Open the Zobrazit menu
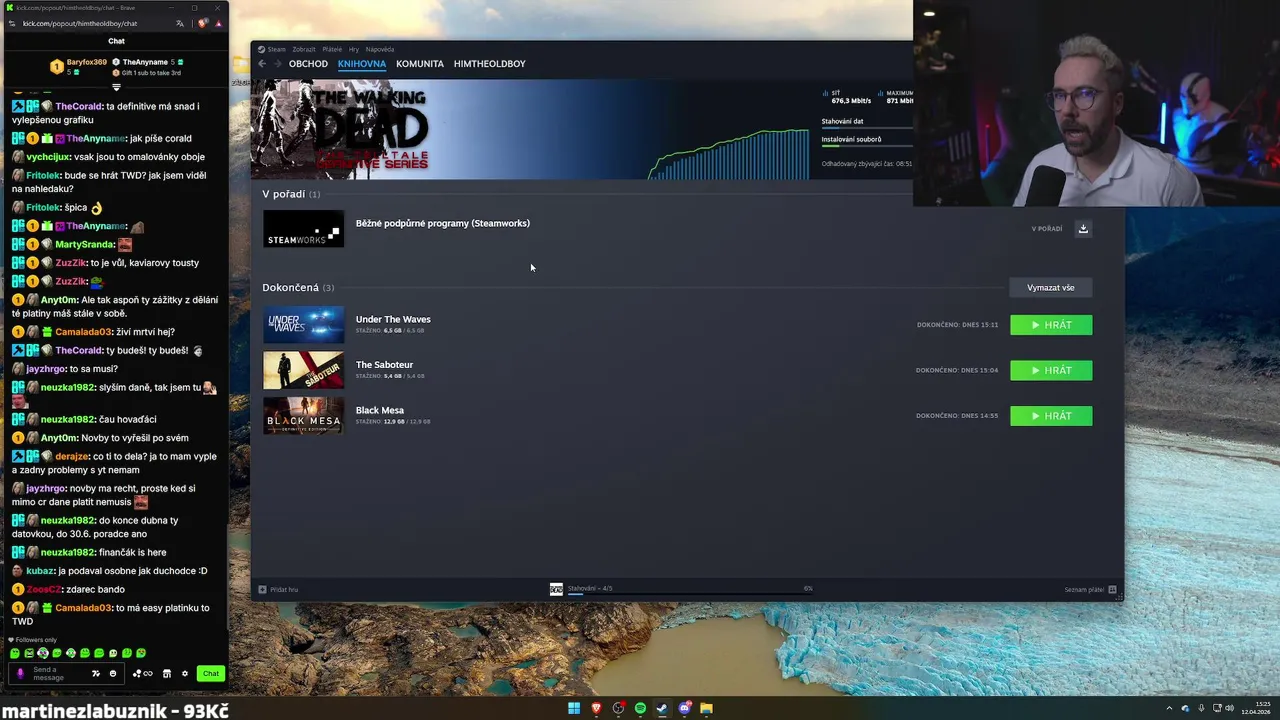 304,49
